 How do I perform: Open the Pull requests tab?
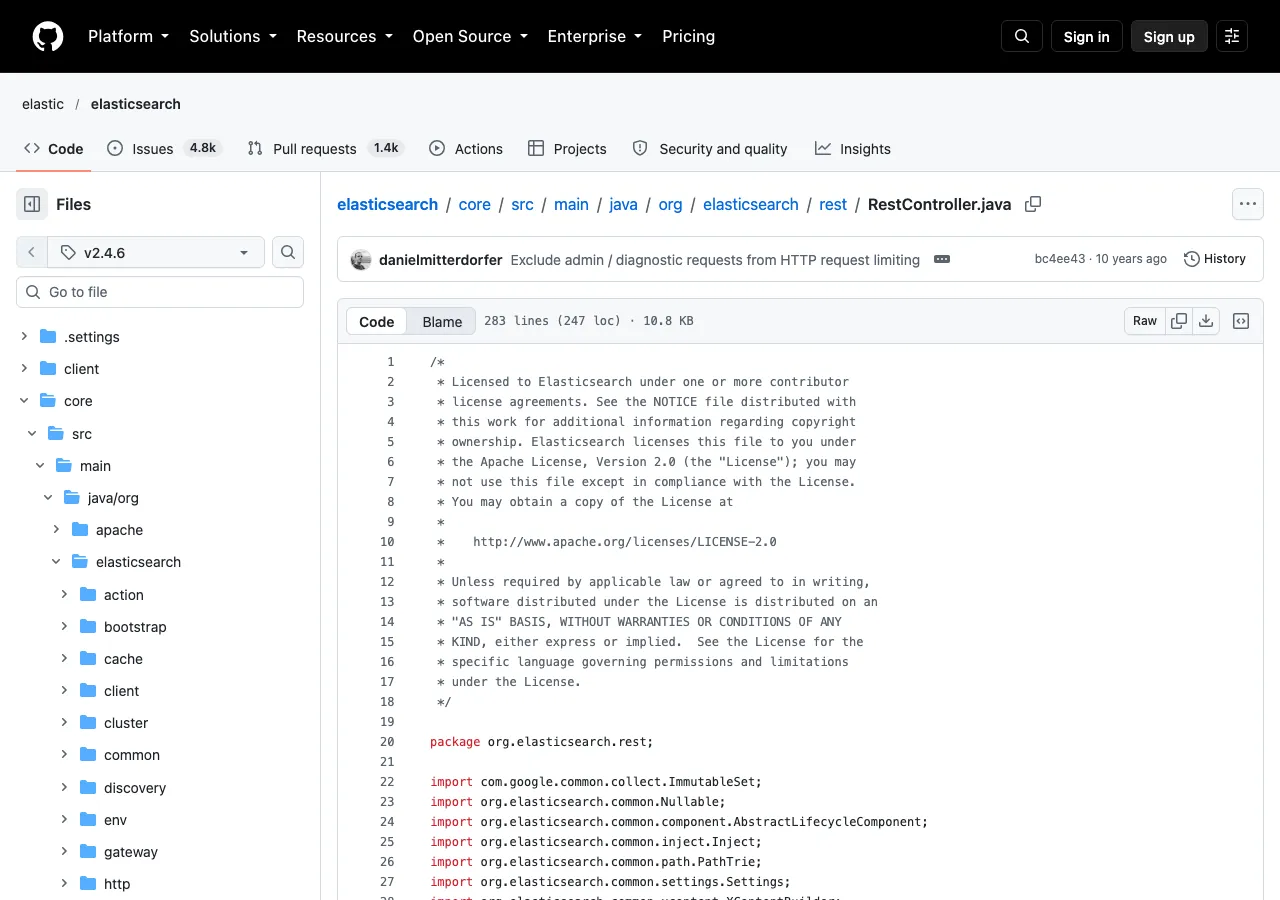325,148
